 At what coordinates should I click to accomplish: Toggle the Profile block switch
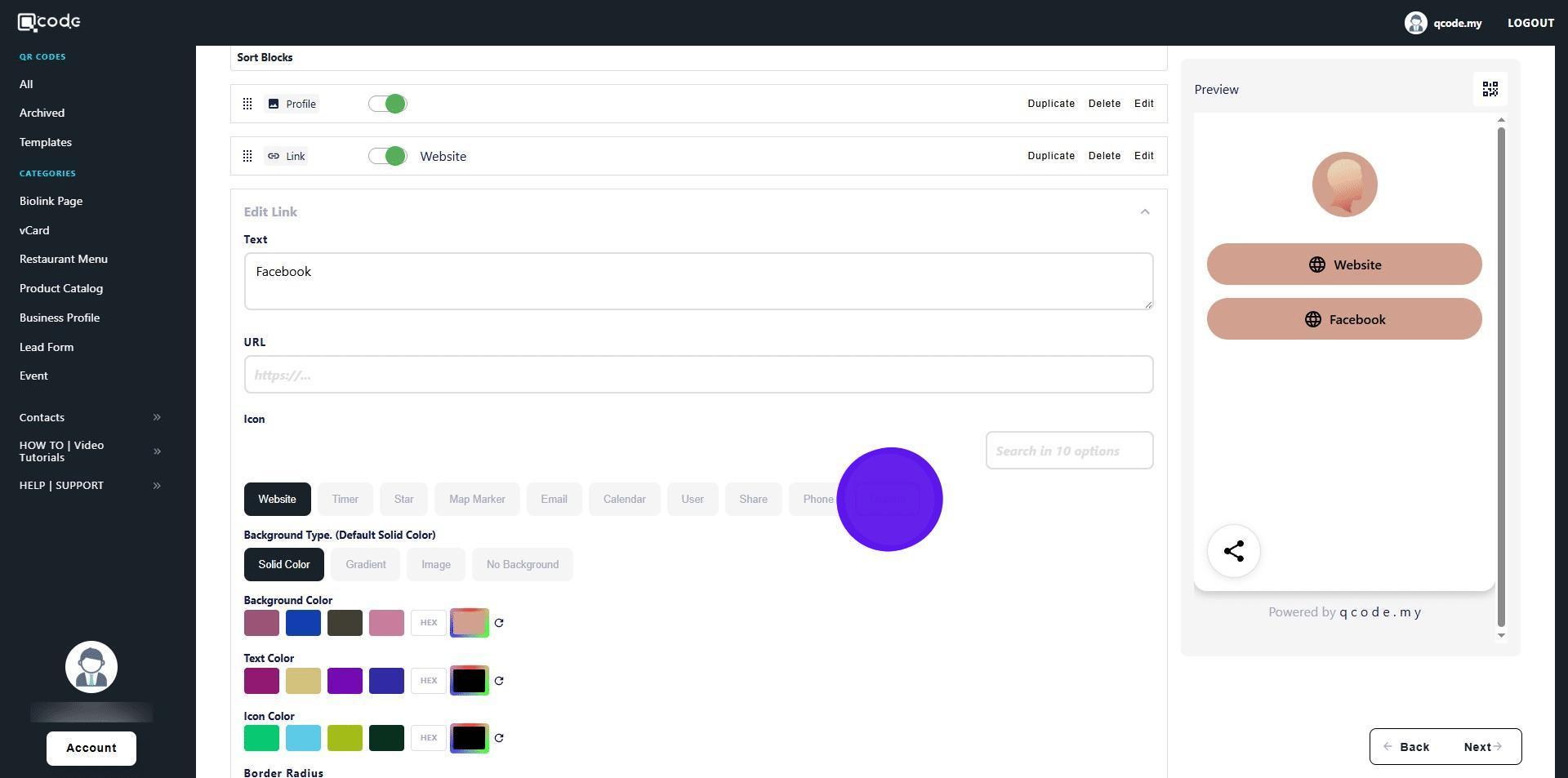click(x=387, y=104)
